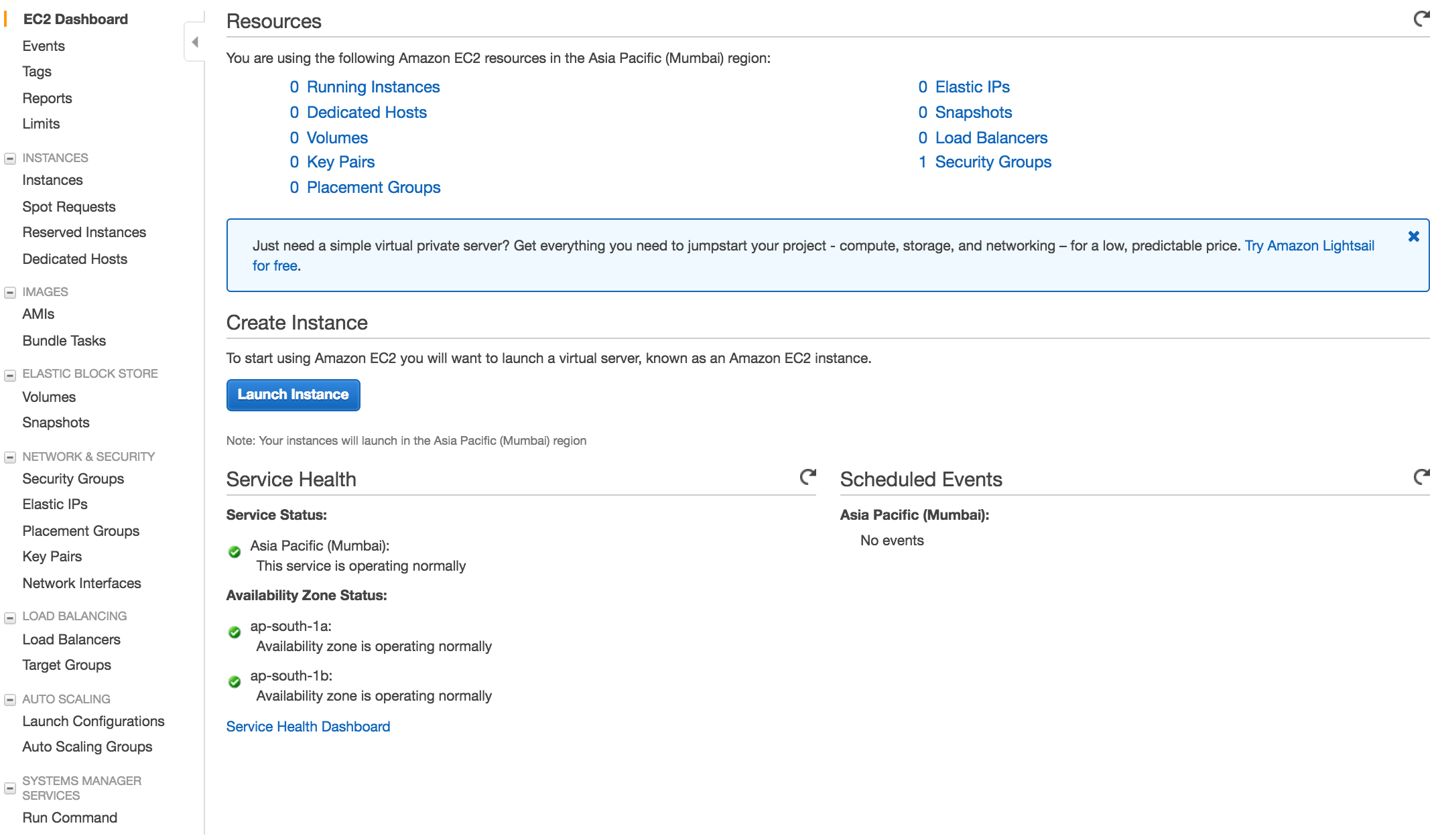Open Placement Groups in the sidebar
This screenshot has height=840, width=1438.
[x=81, y=531]
